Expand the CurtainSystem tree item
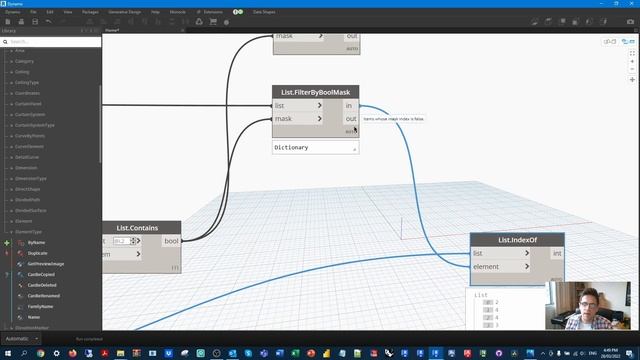640x360 pixels. point(30,115)
